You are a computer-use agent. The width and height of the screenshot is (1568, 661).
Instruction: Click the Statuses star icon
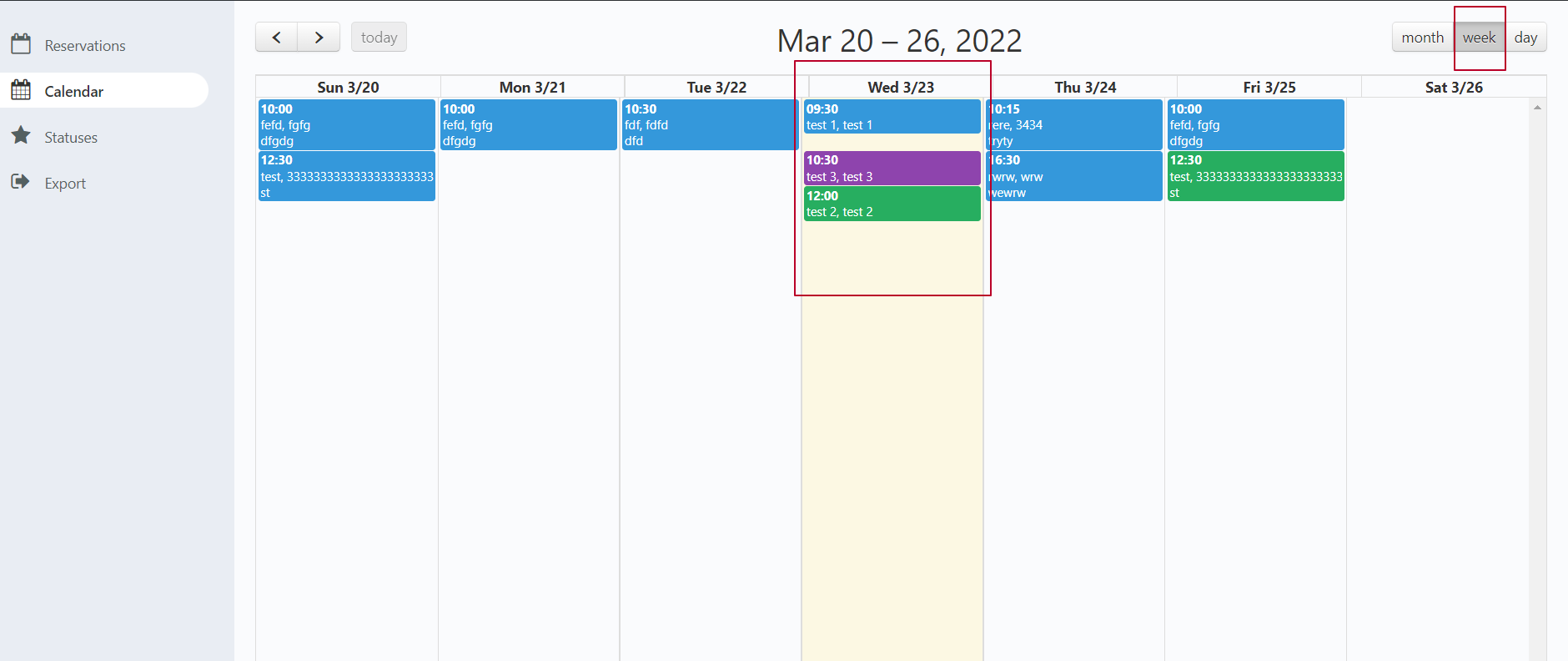pos(21,136)
